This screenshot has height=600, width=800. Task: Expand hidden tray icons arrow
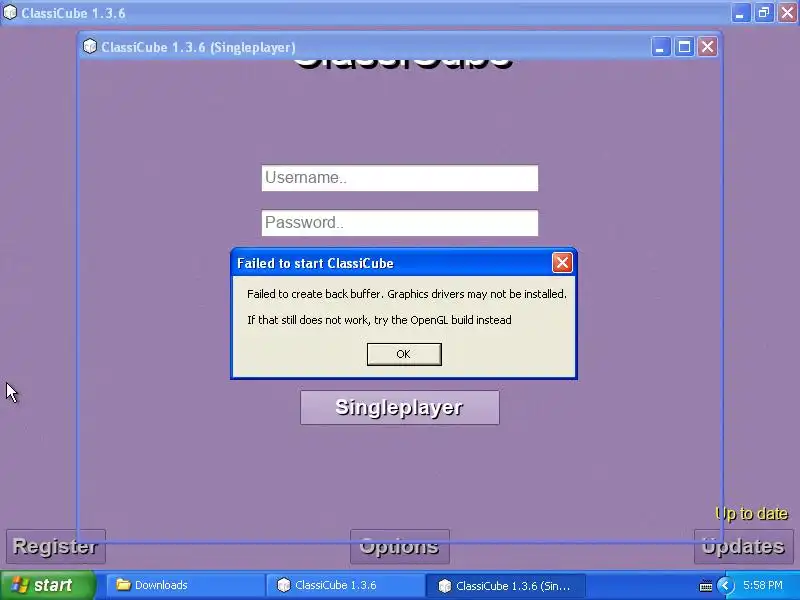[x=725, y=585]
